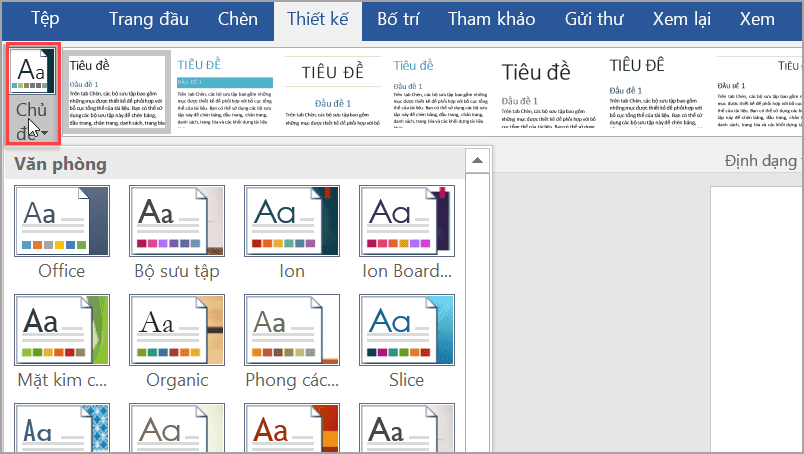Choose the Bộ sưu tập theme
Screen dimensions: 804x454
tap(177, 221)
